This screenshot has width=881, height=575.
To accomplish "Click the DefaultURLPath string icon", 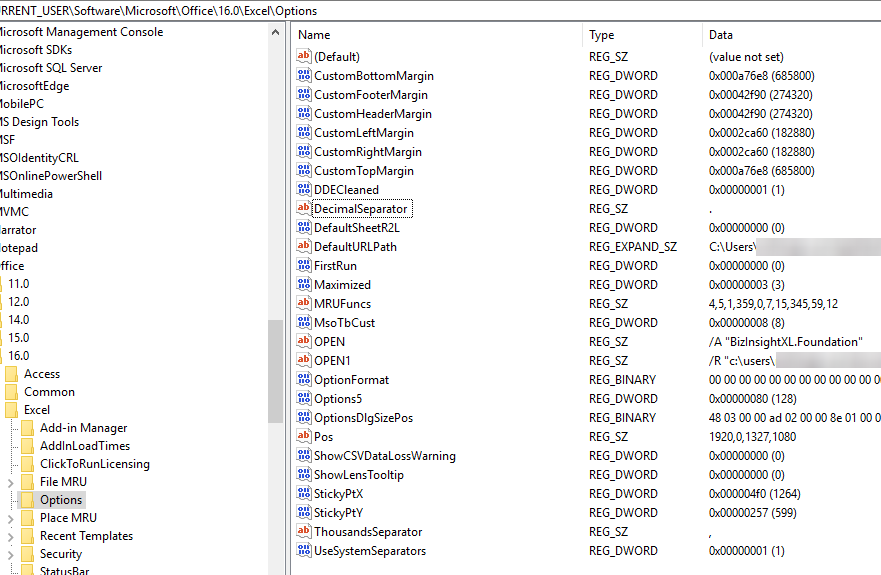I will [x=304, y=246].
